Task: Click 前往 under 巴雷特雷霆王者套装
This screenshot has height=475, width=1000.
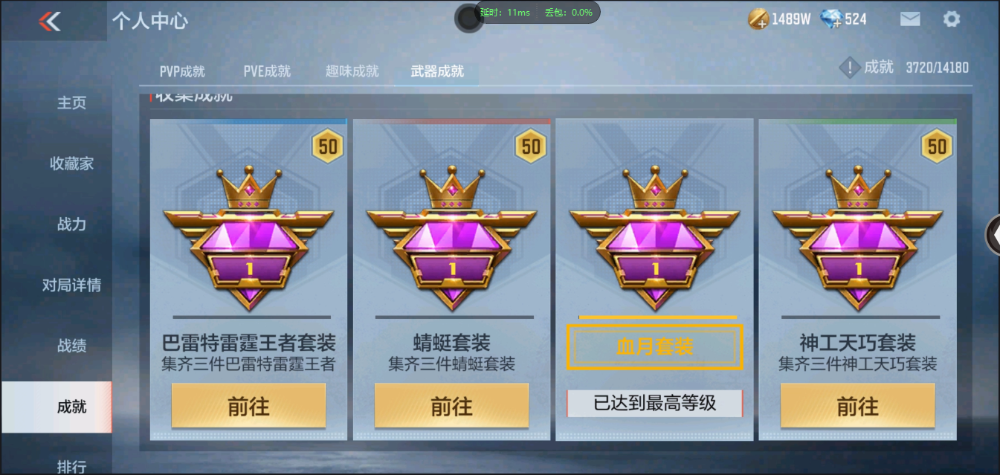Action: (x=249, y=406)
